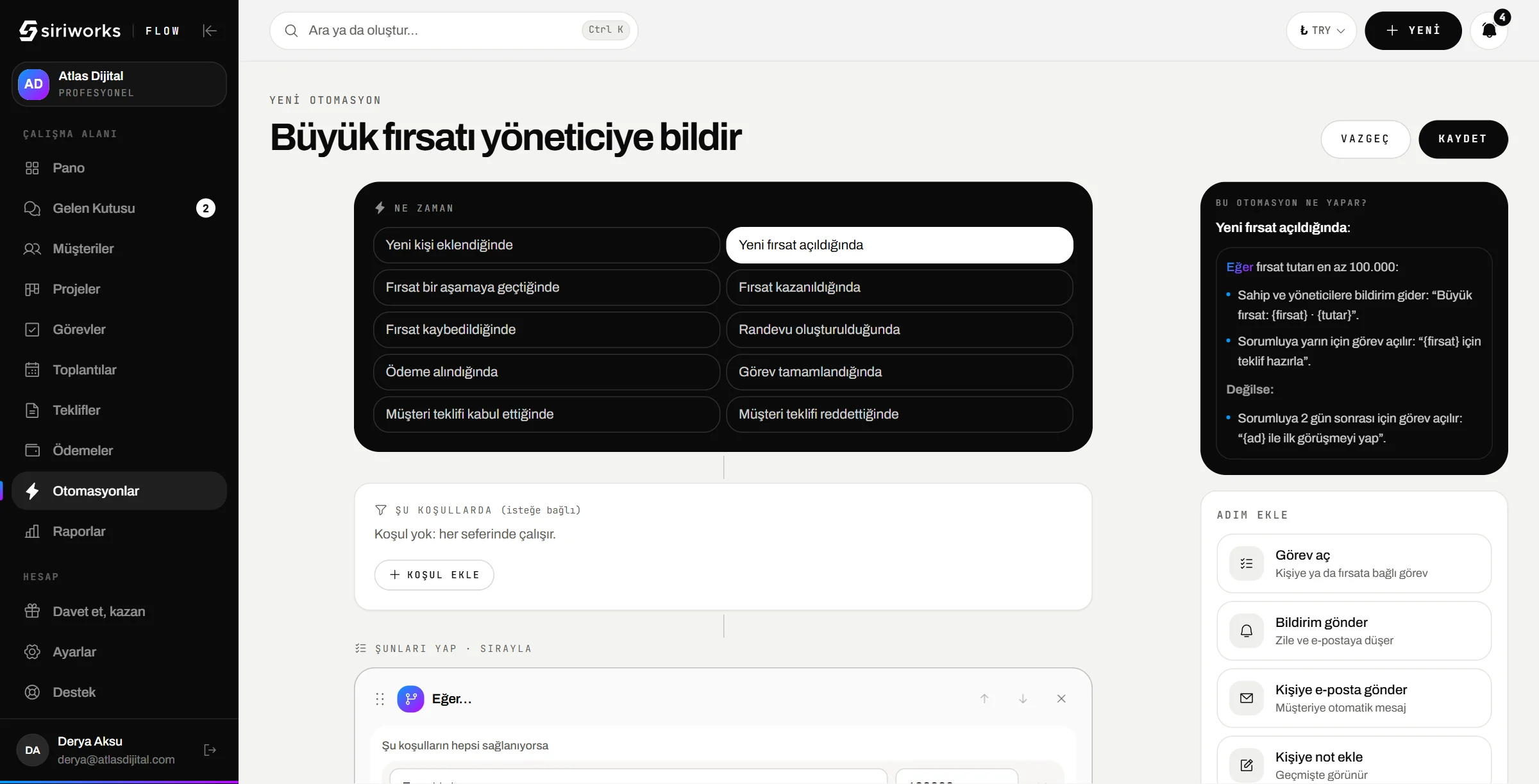The width and height of the screenshot is (1539, 784).
Task: Go to Toplantılar
Action: click(x=119, y=370)
